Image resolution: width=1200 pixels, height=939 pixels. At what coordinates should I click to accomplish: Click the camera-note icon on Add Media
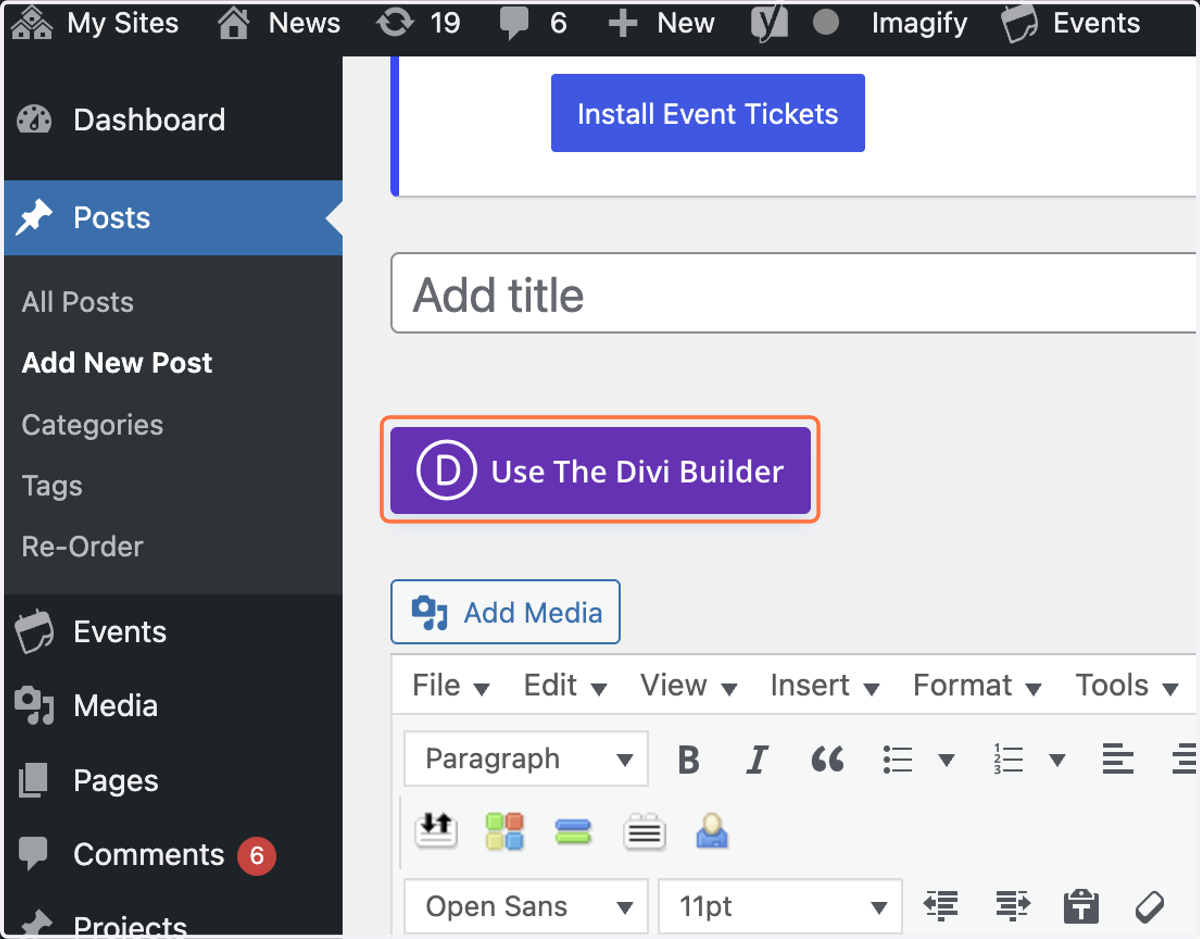tap(430, 612)
